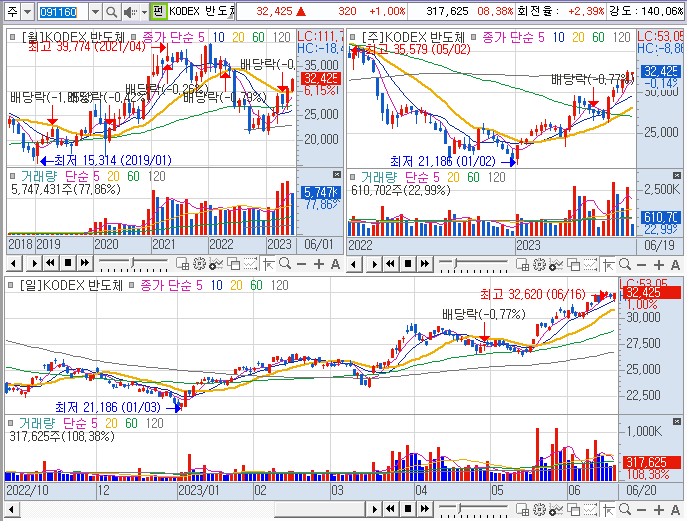Click magnifier zoom icon in weekly chart toolbar

(625, 265)
